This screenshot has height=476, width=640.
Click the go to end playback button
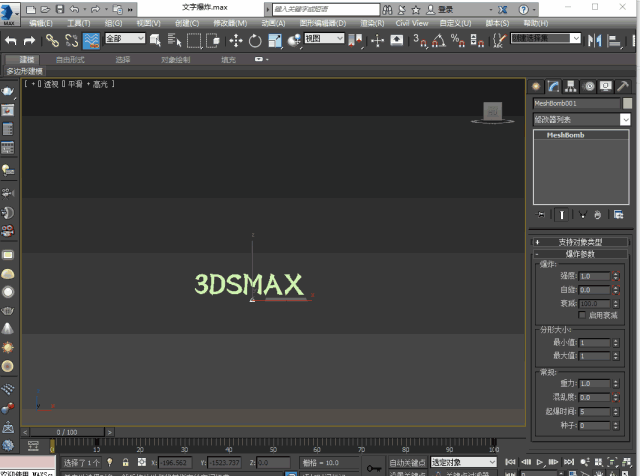click(x=569, y=462)
